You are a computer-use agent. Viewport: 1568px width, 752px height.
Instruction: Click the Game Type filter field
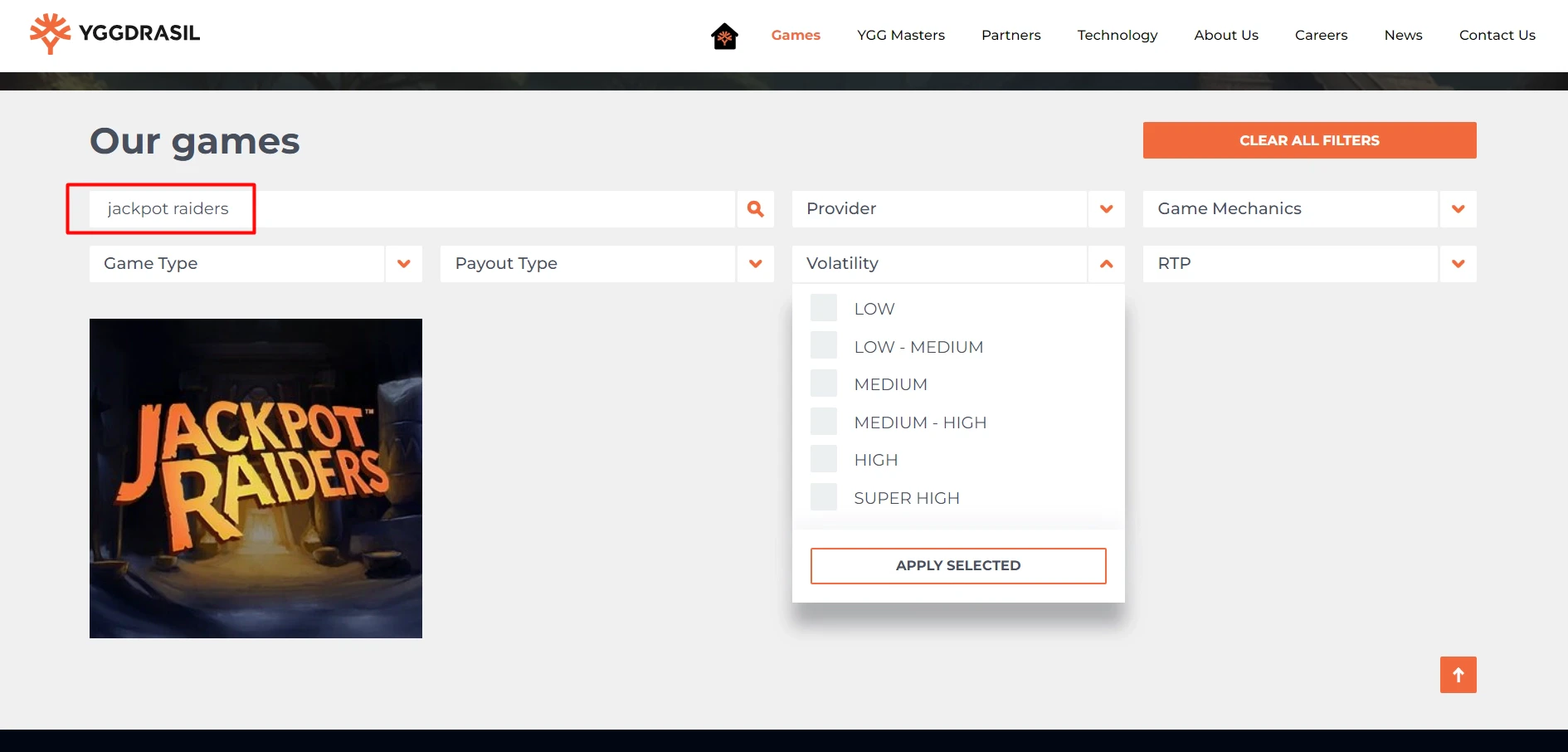pos(236,264)
